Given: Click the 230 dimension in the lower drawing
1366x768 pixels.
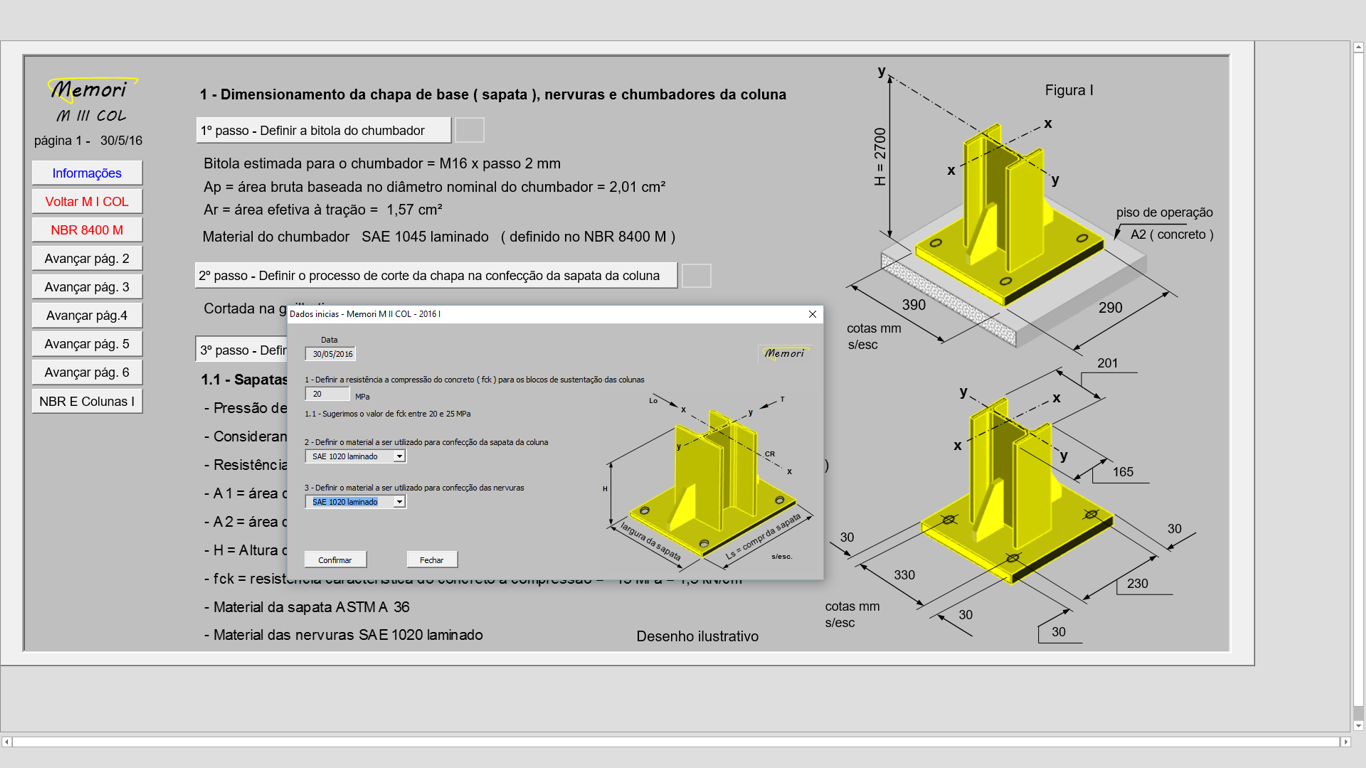Looking at the screenshot, I should tap(1138, 583).
